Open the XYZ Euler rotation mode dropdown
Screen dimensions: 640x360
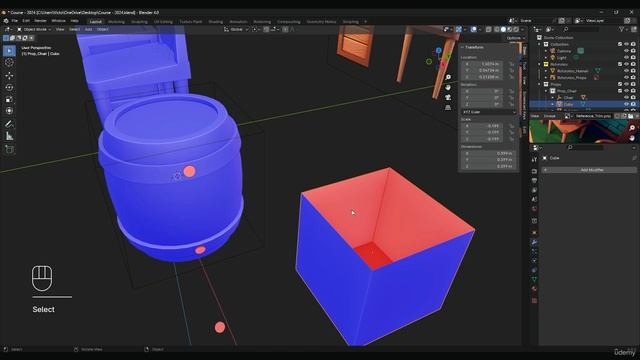coord(489,112)
